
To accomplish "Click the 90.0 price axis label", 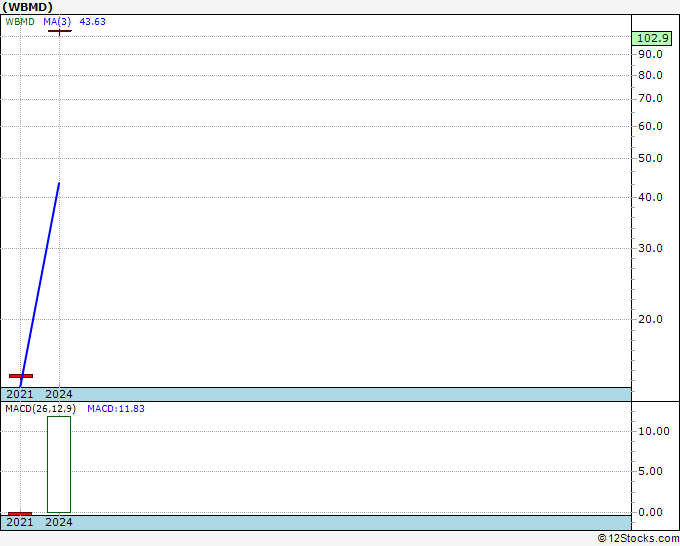I will coord(651,54).
